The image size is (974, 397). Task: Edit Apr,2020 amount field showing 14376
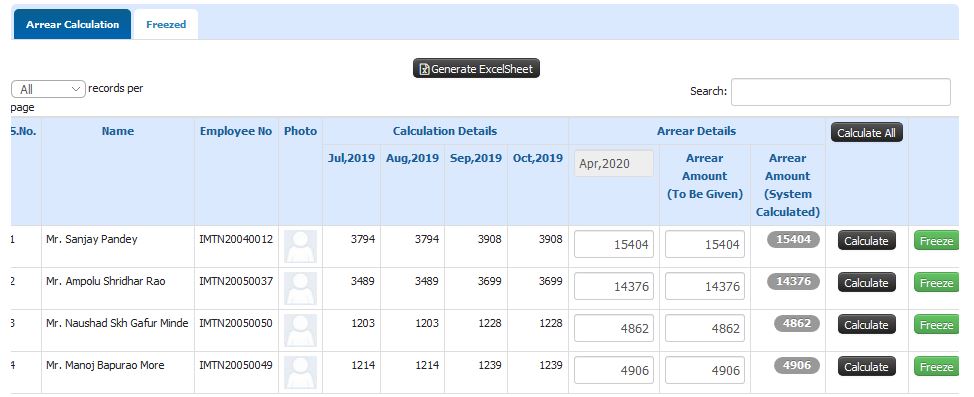click(614, 286)
